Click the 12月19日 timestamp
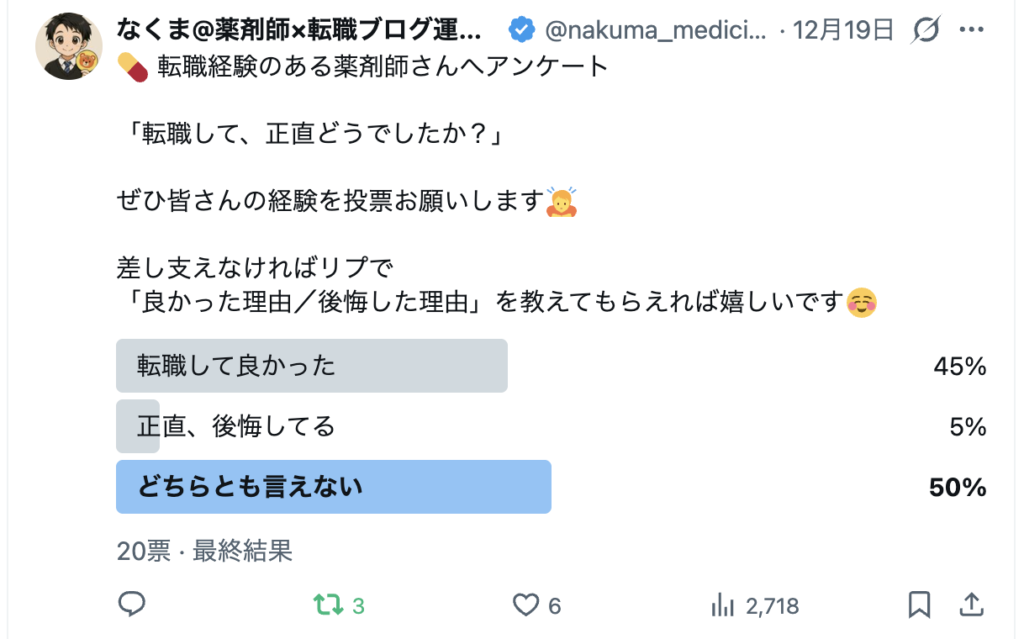The height and width of the screenshot is (639, 1024). [843, 30]
